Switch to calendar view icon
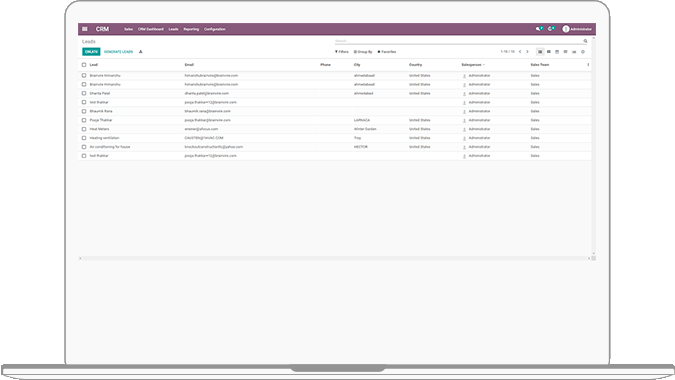 557,52
